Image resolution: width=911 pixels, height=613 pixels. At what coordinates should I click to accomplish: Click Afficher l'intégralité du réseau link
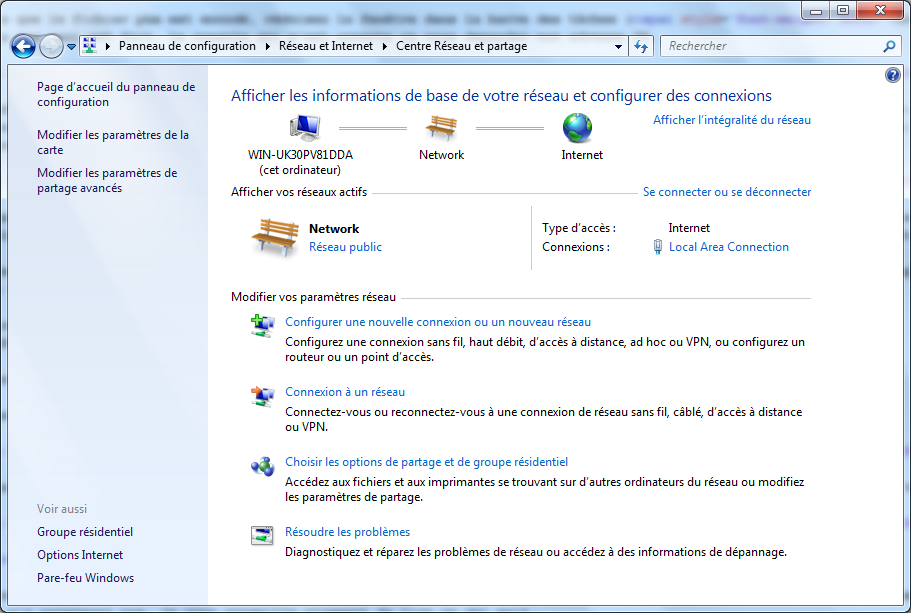click(x=731, y=120)
